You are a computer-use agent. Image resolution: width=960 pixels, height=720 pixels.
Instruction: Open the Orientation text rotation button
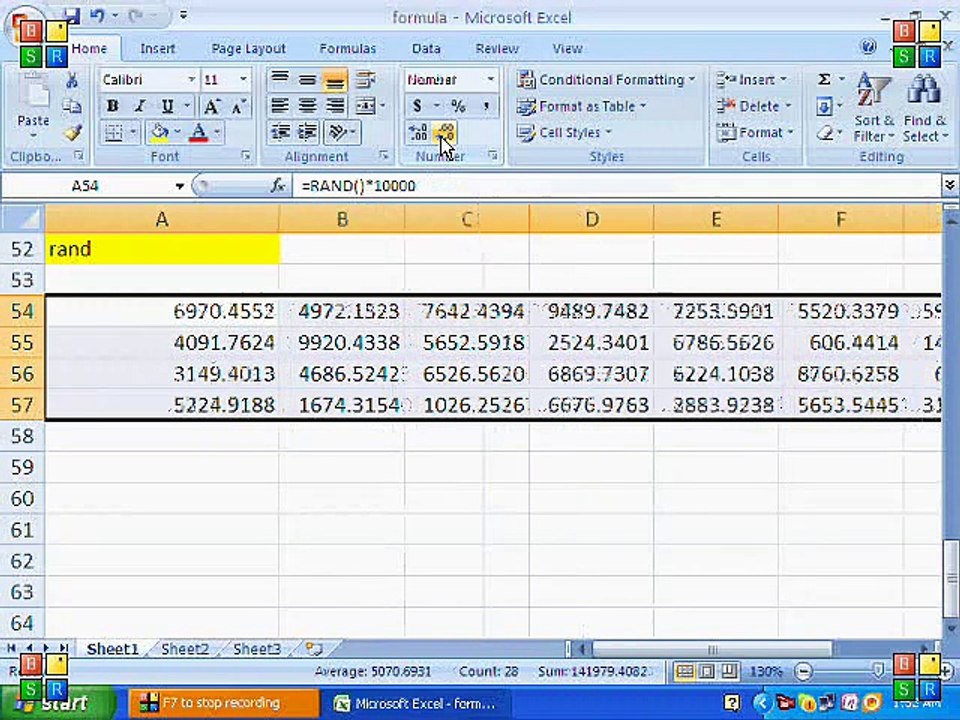tap(342, 132)
